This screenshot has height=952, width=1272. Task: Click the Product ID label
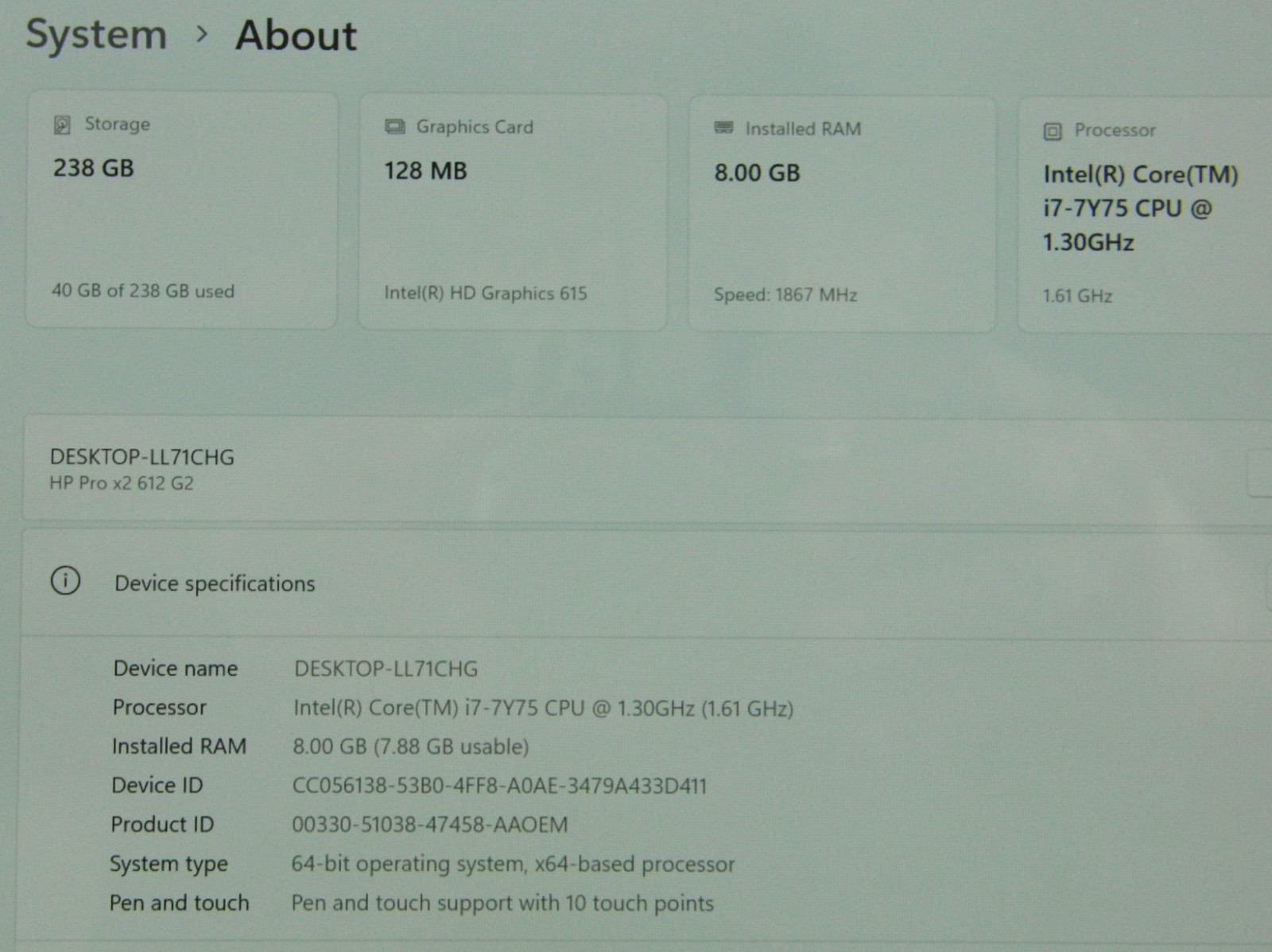162,824
